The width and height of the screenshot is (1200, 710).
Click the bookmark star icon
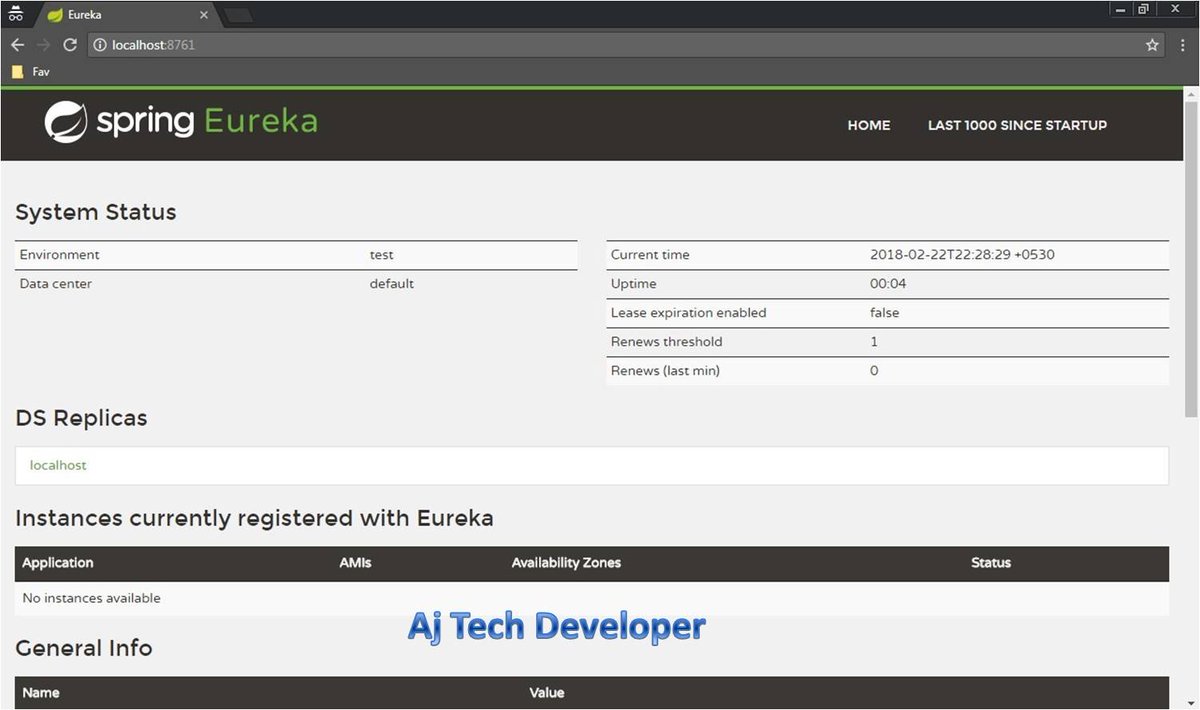coord(1152,44)
